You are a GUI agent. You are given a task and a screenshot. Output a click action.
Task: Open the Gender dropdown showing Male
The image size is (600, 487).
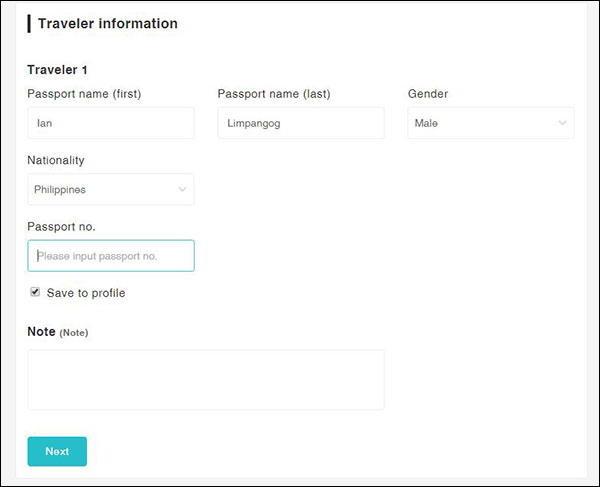click(x=491, y=123)
